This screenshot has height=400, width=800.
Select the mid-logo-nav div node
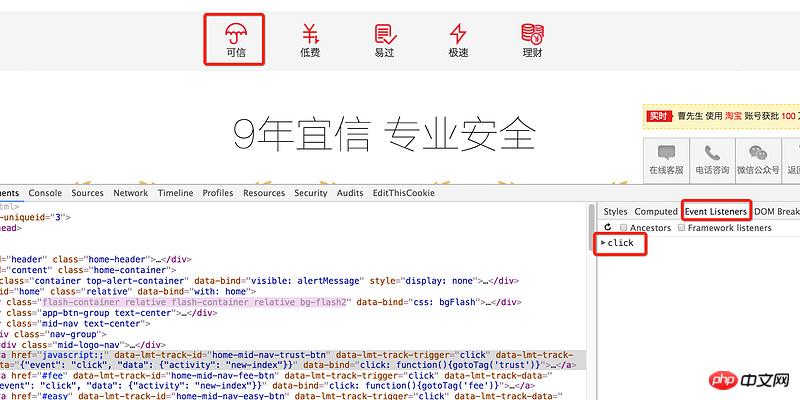click(83, 345)
